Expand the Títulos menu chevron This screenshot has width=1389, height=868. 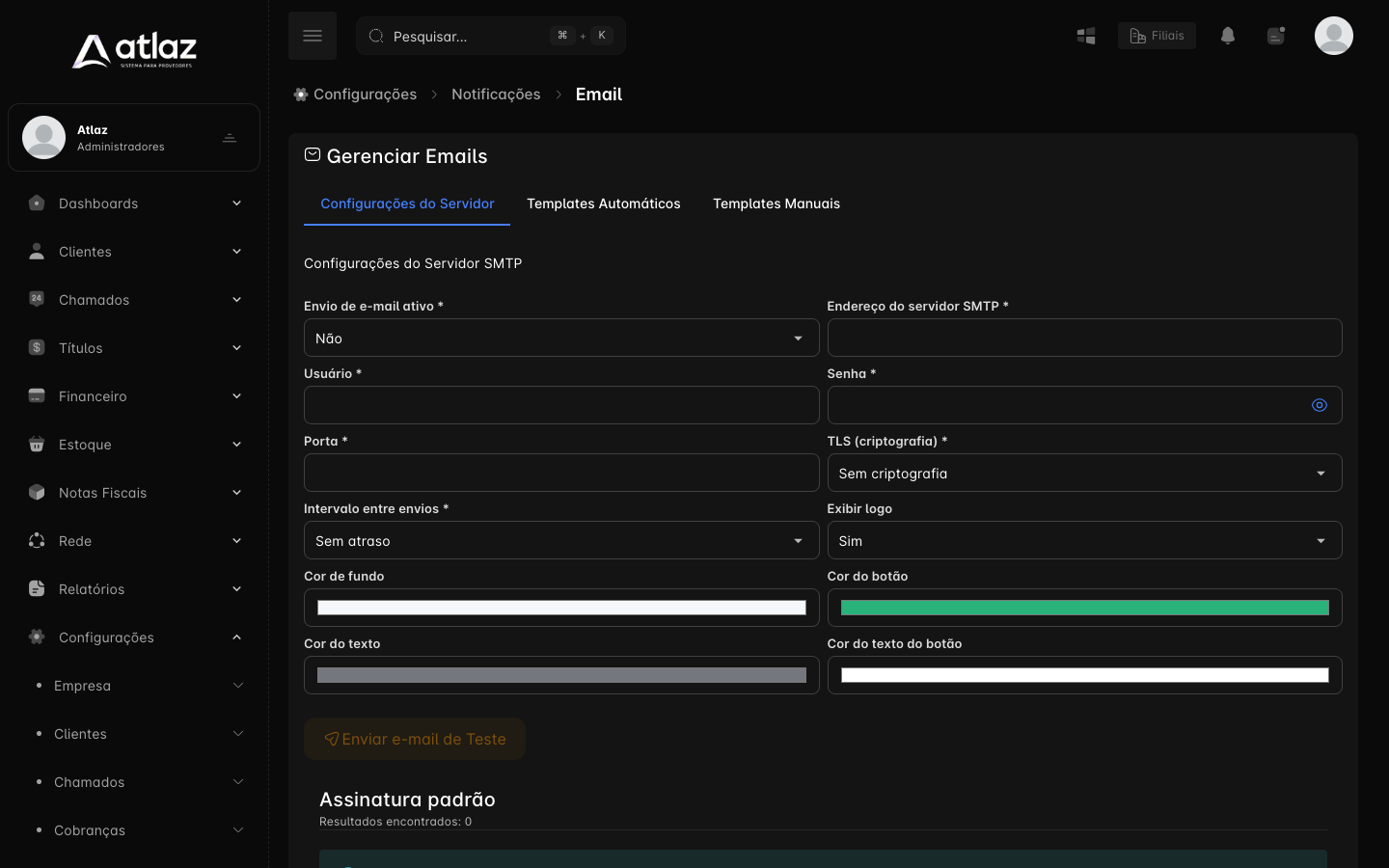click(x=236, y=347)
